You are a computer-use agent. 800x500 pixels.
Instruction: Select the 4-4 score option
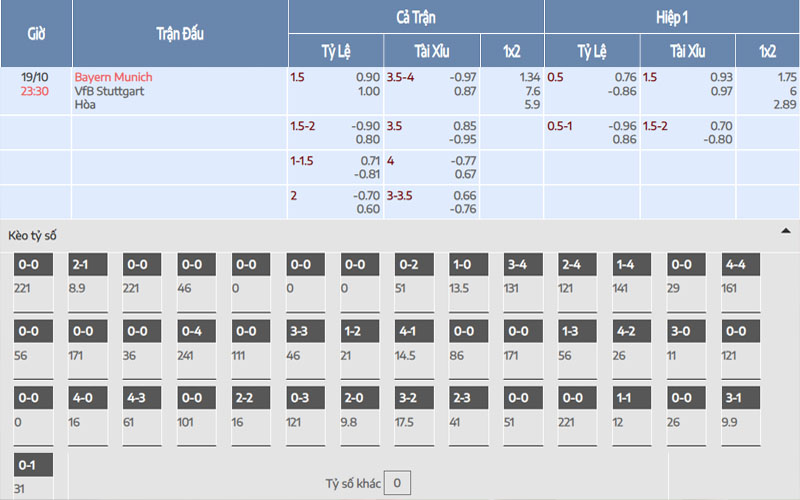click(741, 265)
